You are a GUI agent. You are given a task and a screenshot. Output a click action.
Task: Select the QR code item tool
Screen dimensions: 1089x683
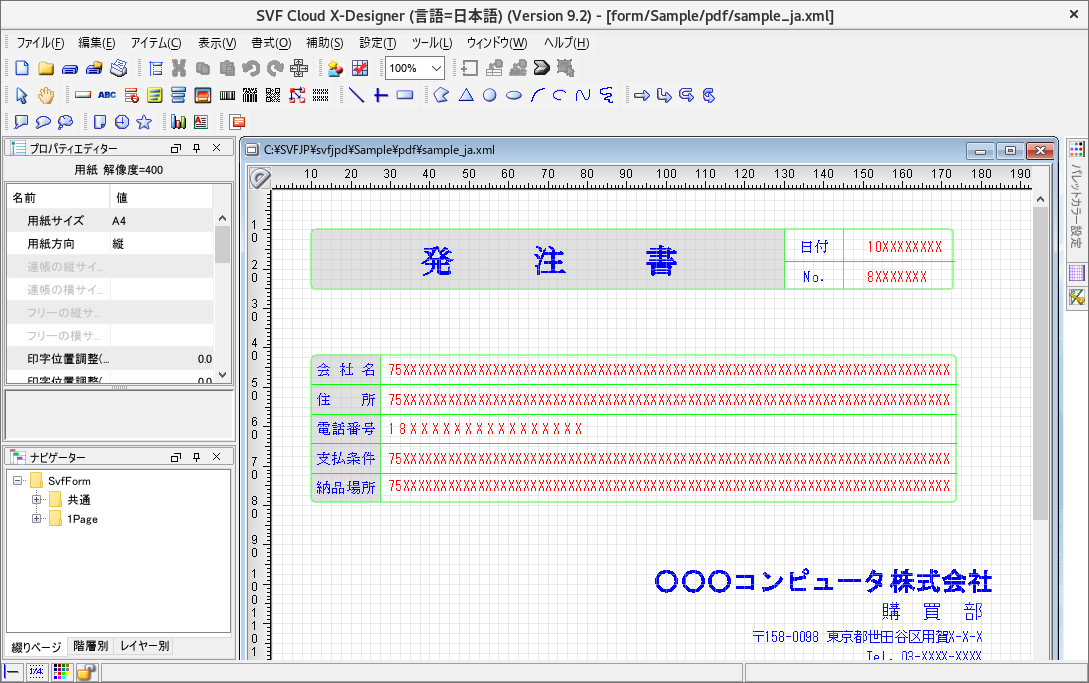(272, 95)
